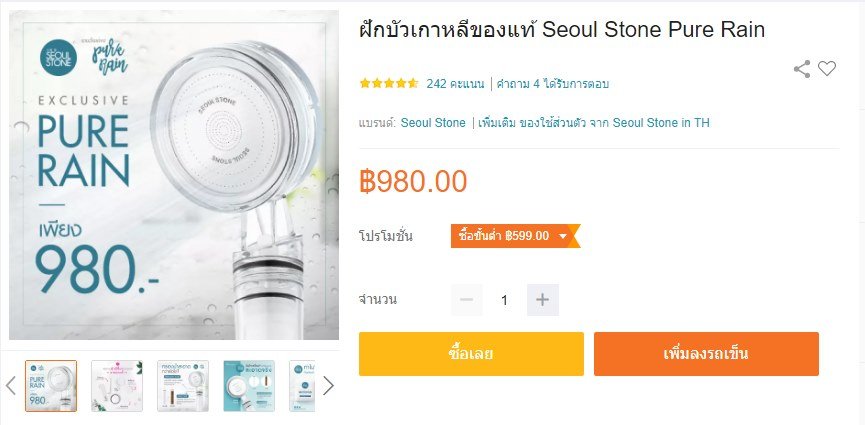Decrease quantity with minus button

466,299
